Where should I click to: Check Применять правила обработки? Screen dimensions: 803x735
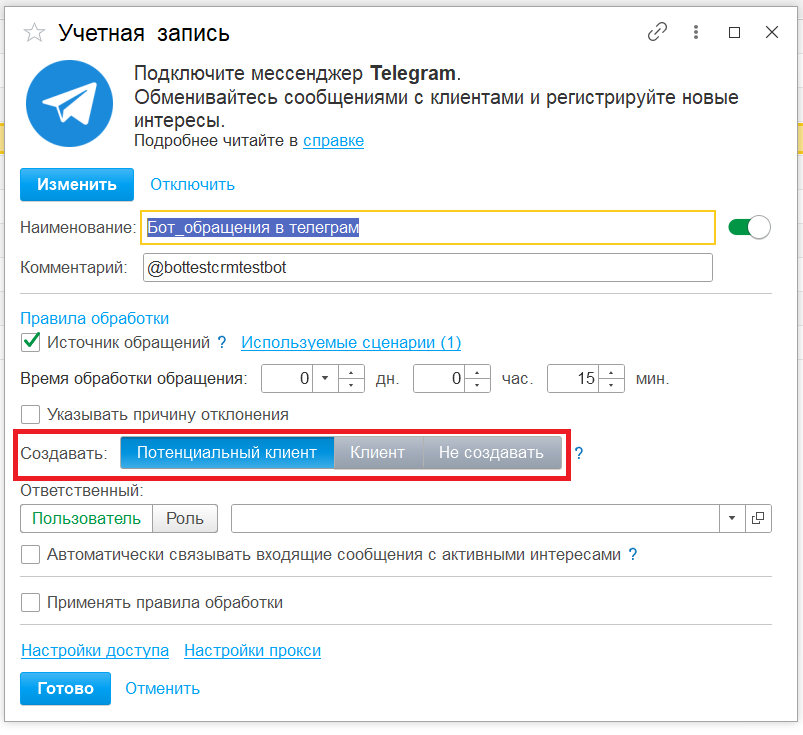click(31, 602)
